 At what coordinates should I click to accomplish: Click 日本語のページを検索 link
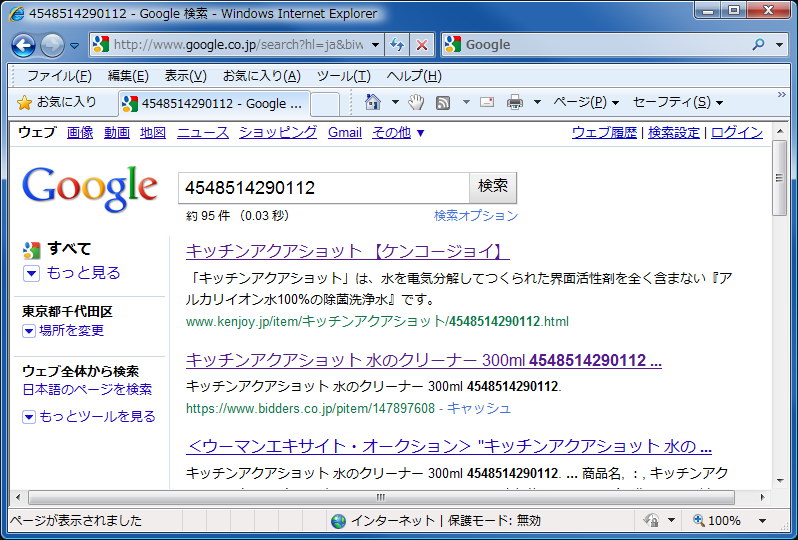point(87,390)
